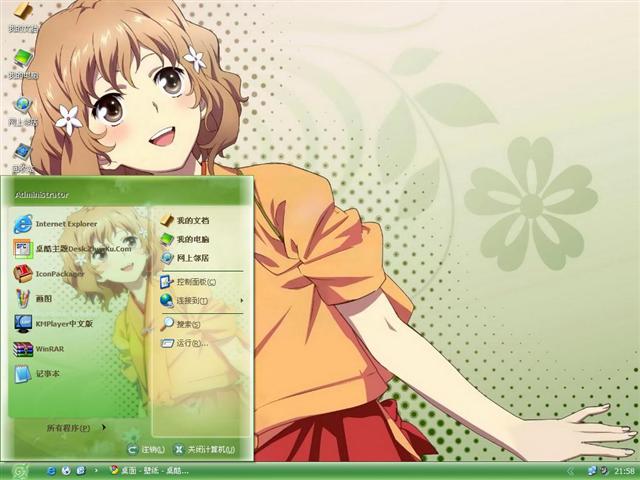Expand the quick launch overflow chevron
640x480 pixels.
96,471
